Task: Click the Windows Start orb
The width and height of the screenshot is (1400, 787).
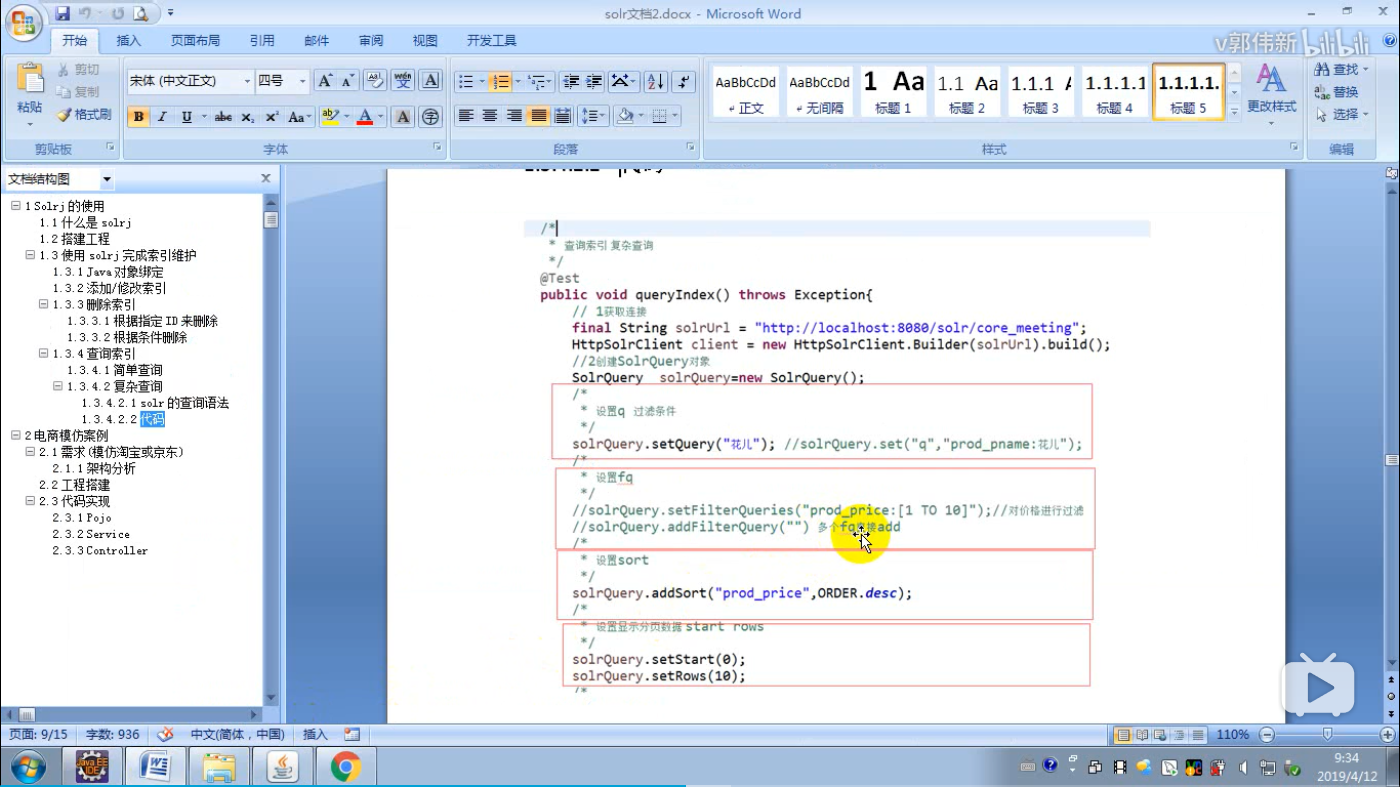Action: [x=28, y=768]
